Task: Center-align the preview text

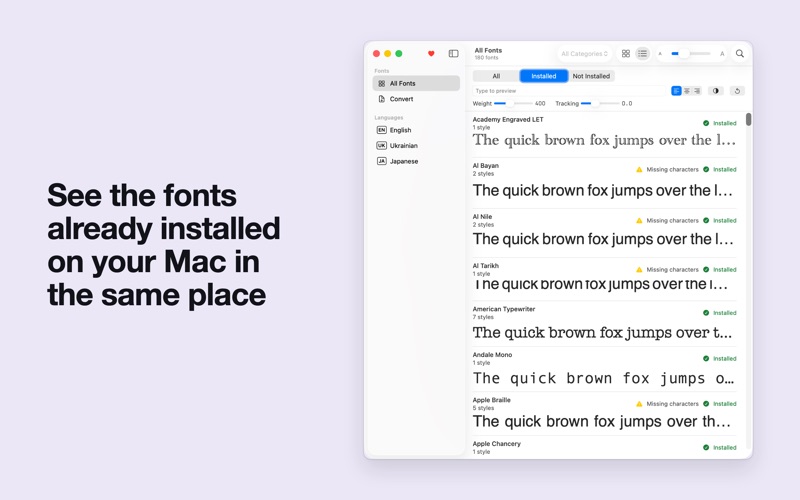Action: coord(687,91)
